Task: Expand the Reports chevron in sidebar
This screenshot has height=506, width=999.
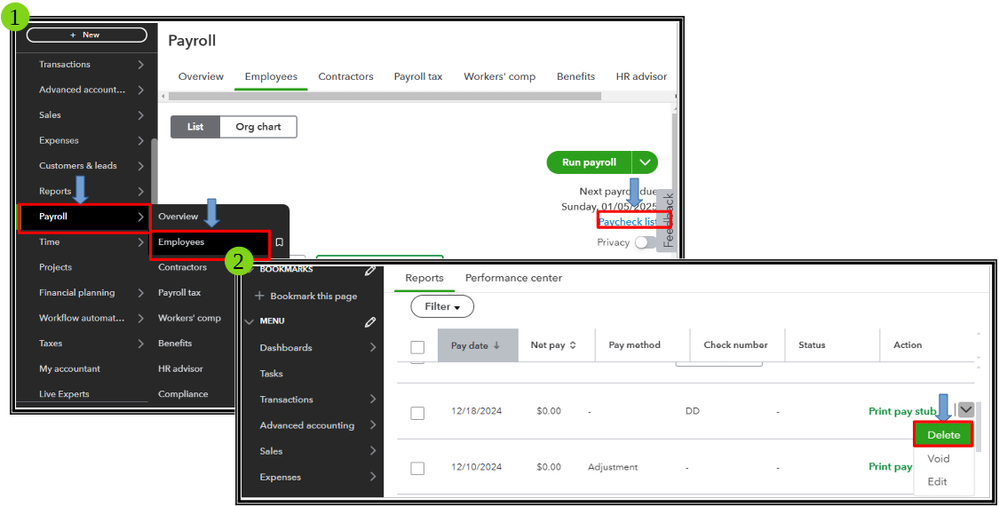Action: [x=141, y=191]
